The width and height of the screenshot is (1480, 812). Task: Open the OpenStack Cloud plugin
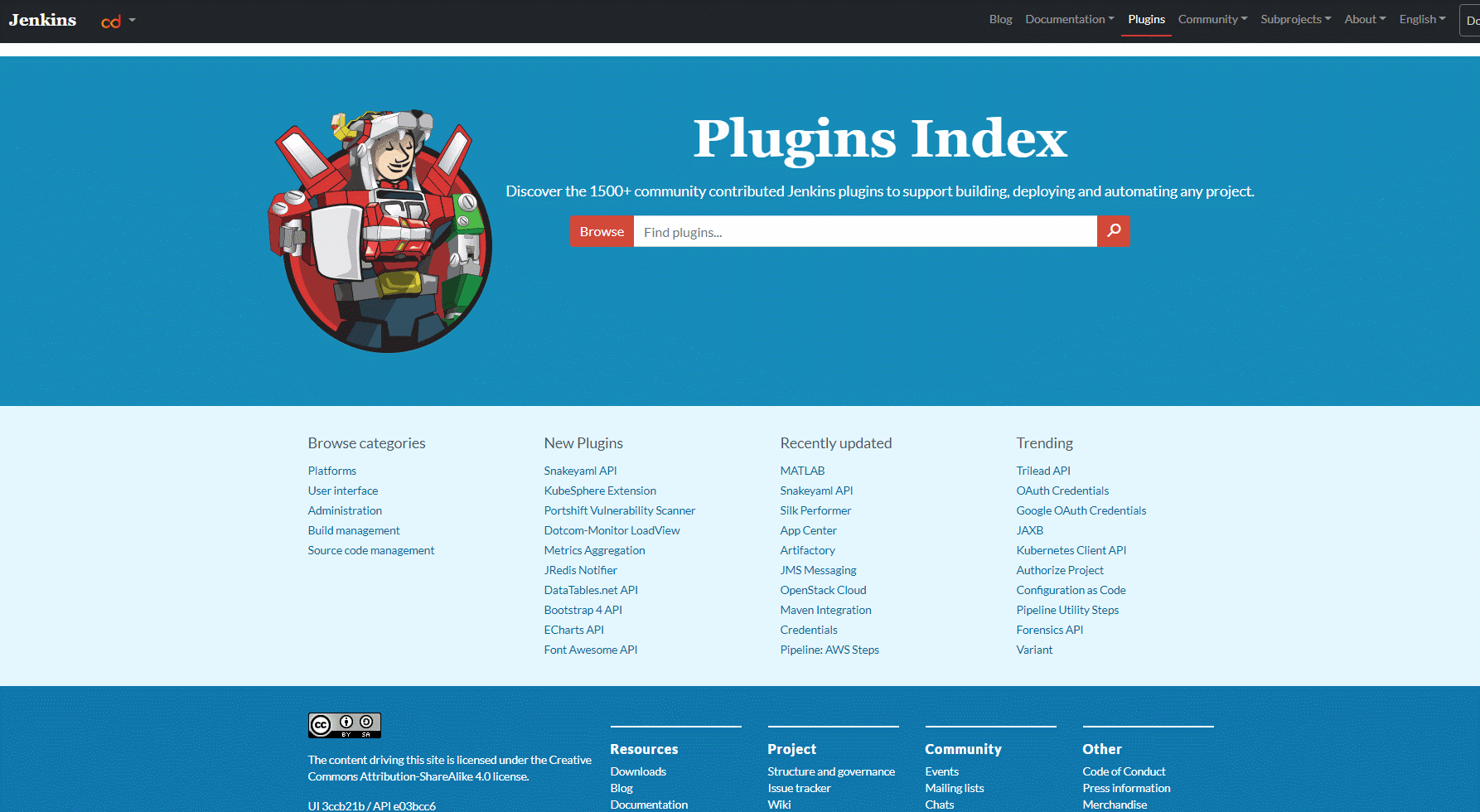point(823,590)
